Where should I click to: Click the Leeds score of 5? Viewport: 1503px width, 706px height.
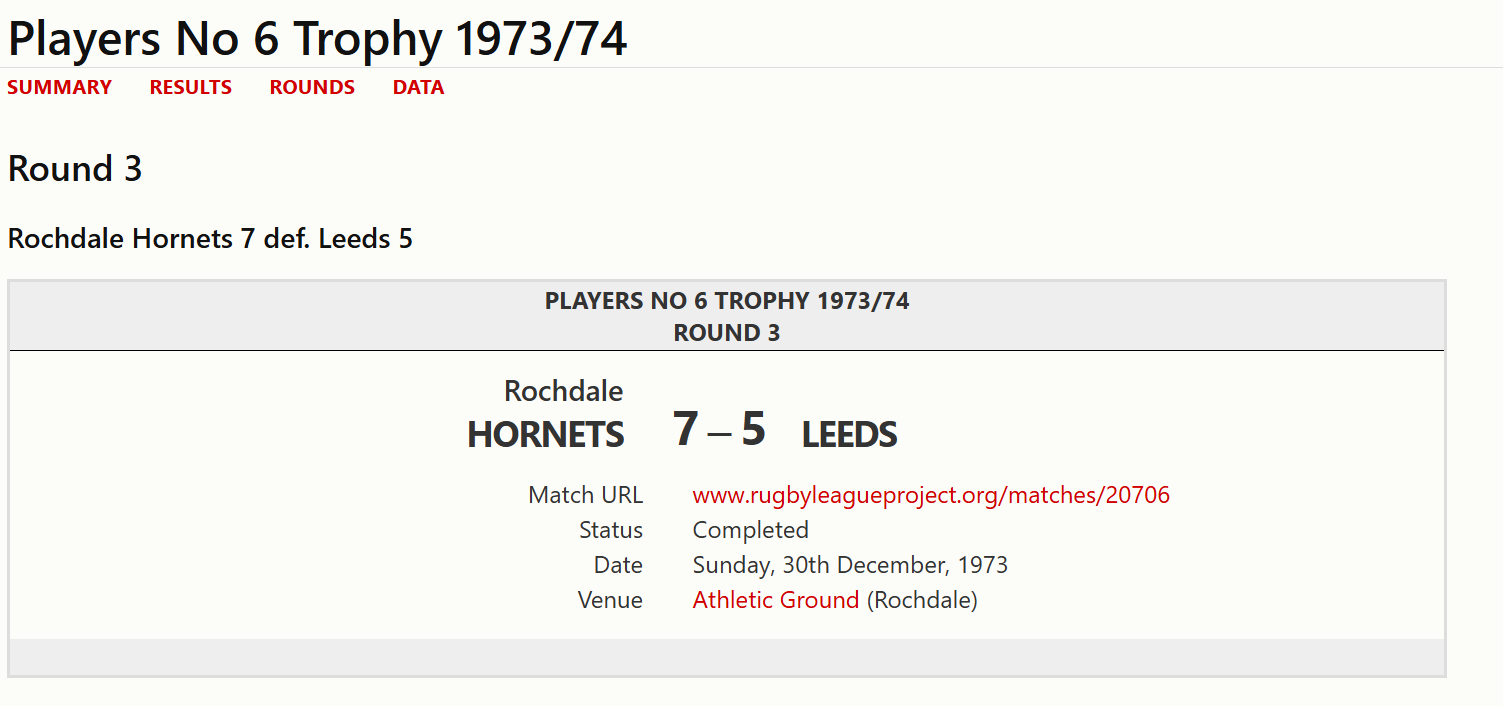753,429
